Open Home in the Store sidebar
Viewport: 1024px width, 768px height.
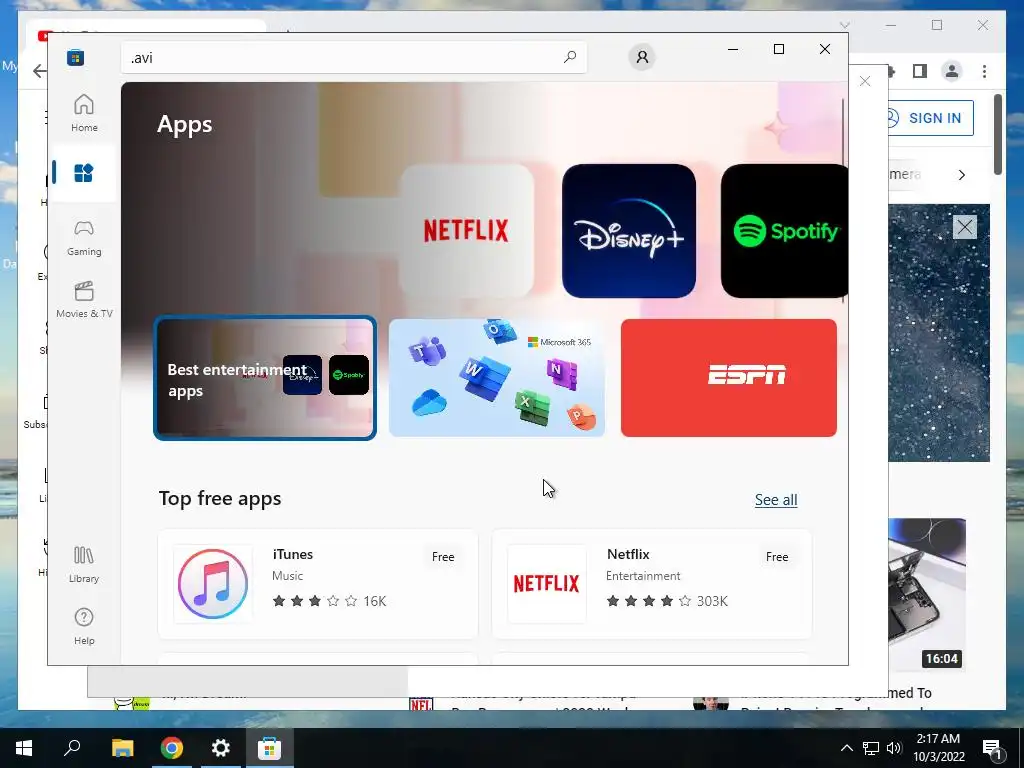coord(84,113)
